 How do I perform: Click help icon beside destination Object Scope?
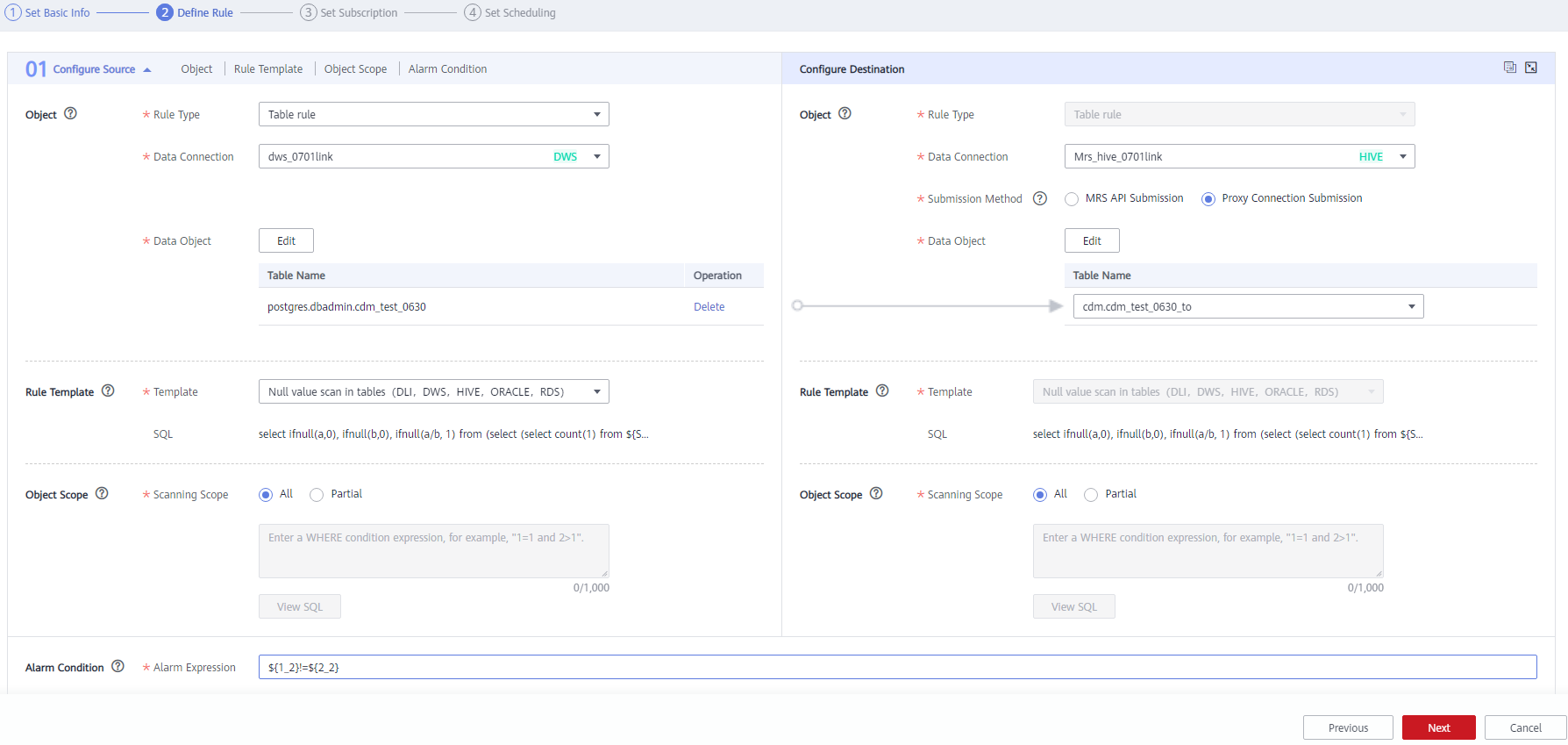[x=876, y=493]
